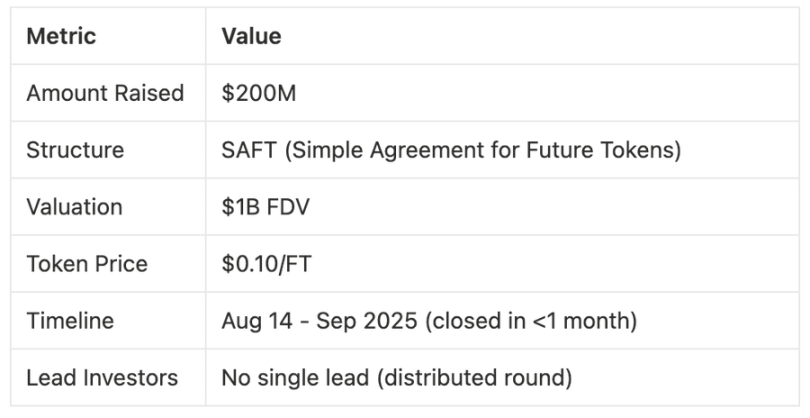Select the Token Price label cell
Viewport: 810px width, 418px height.
pyautogui.click(x=86, y=264)
